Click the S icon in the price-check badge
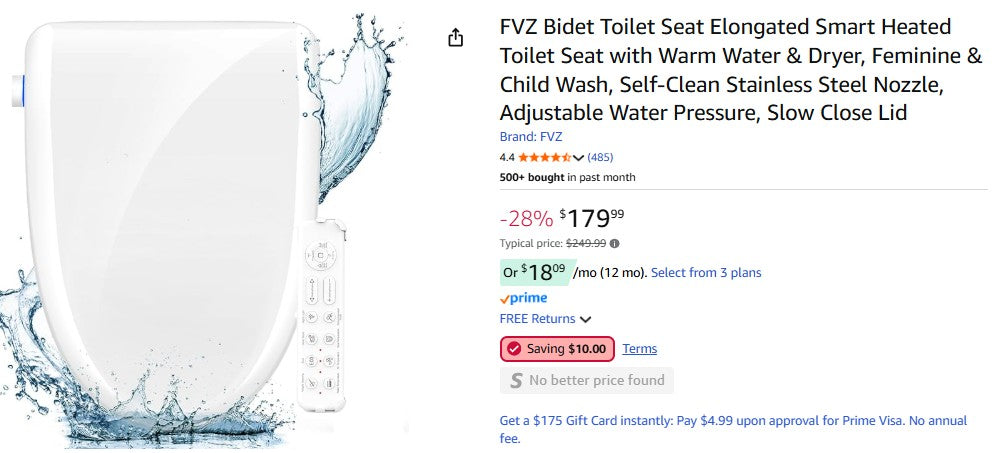The image size is (994, 453). [x=516, y=381]
